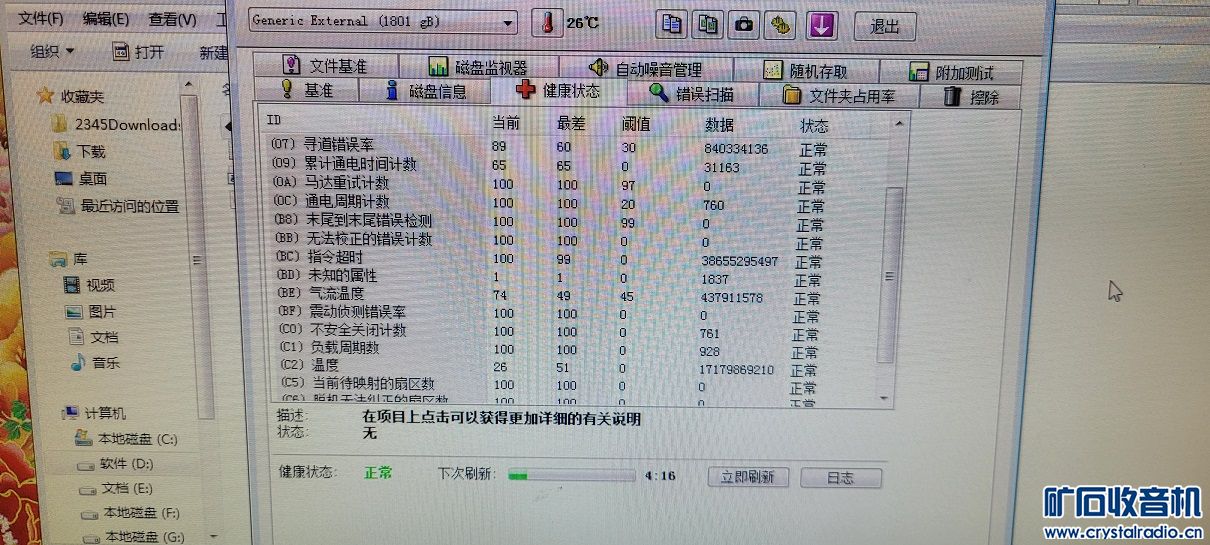Switch to the 文件夹占用率 tab

pyautogui.click(x=839, y=96)
